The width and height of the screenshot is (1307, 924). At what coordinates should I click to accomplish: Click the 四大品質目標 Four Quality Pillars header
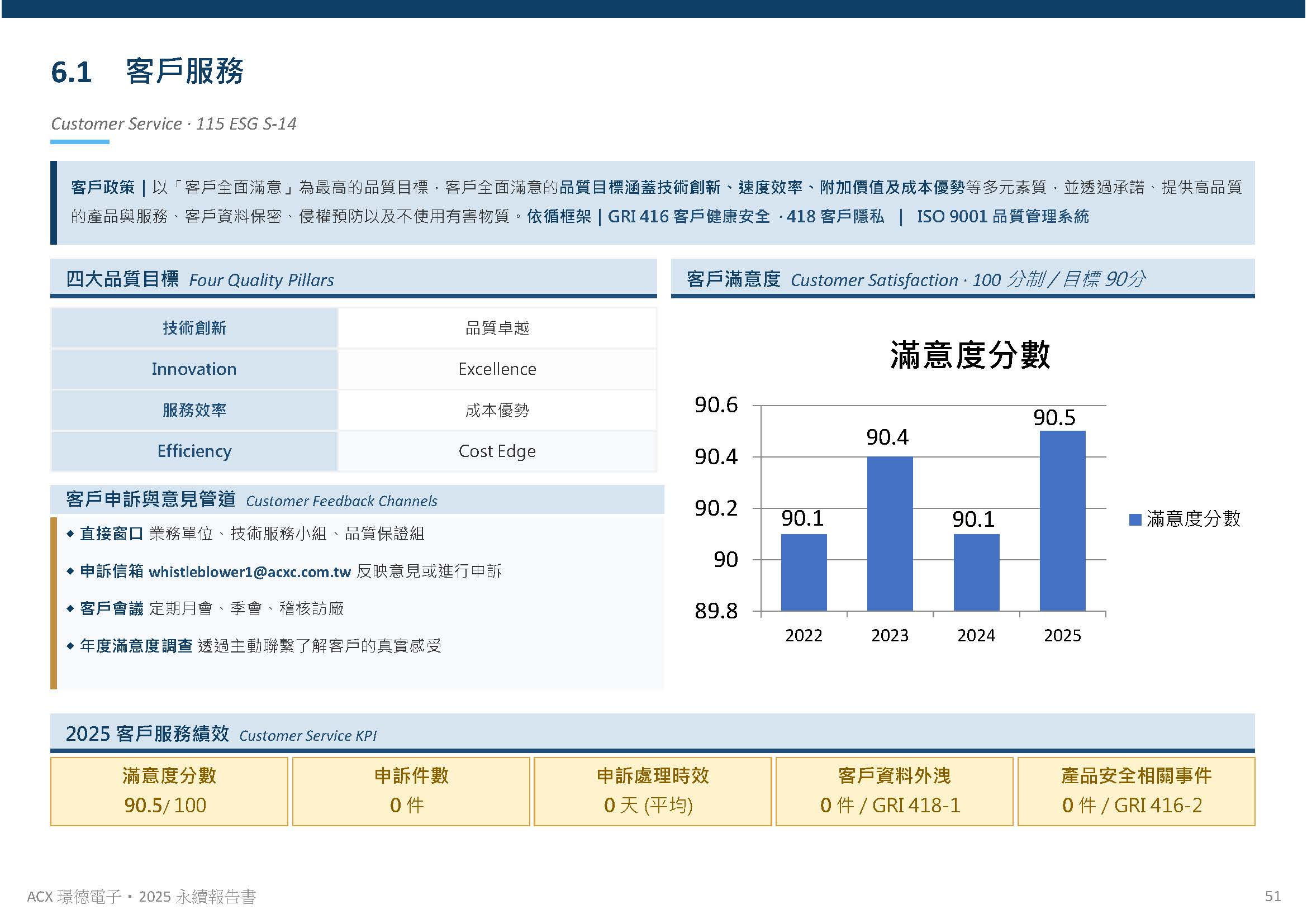(x=354, y=279)
